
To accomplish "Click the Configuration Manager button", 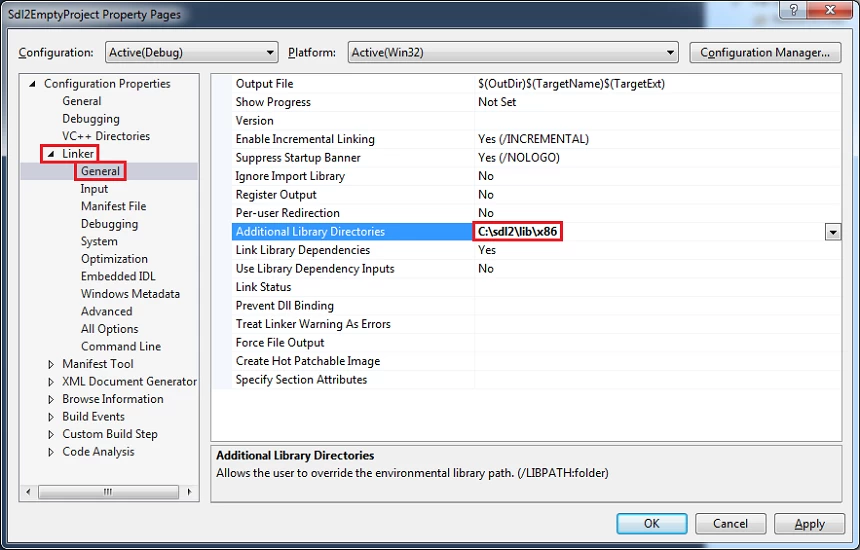I will (x=765, y=53).
